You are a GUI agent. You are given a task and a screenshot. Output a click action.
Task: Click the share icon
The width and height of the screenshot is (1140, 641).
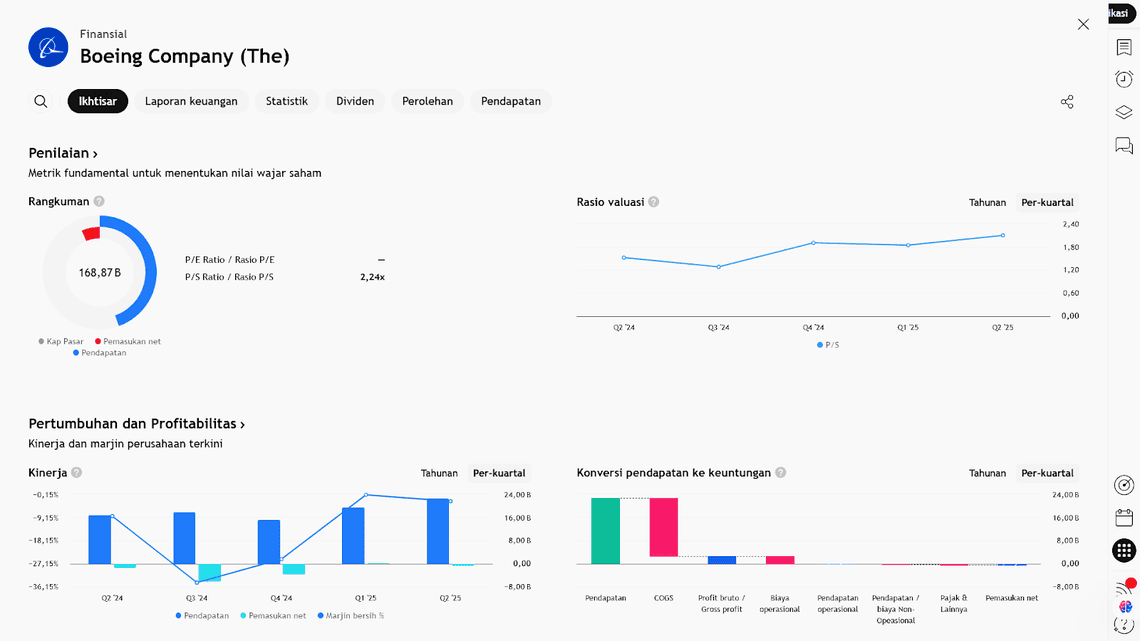pos(1067,102)
